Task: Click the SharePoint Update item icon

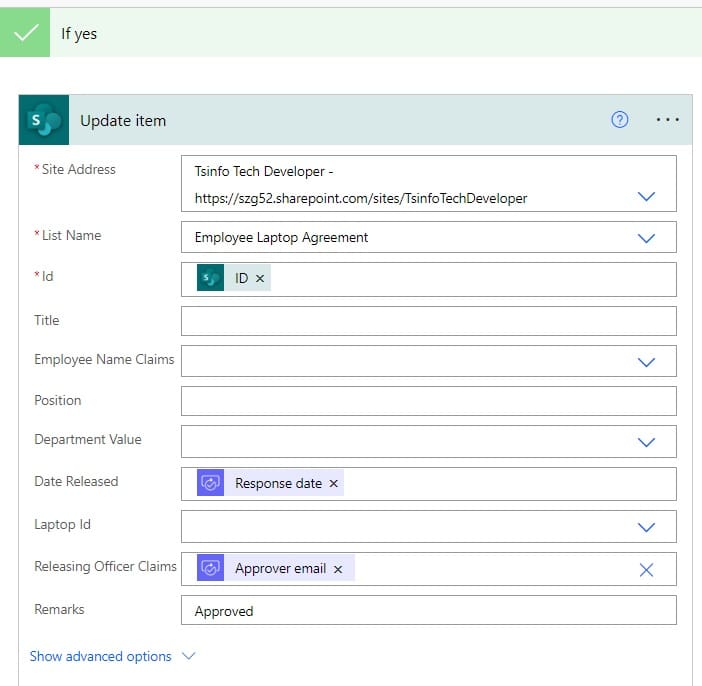Action: point(44,120)
